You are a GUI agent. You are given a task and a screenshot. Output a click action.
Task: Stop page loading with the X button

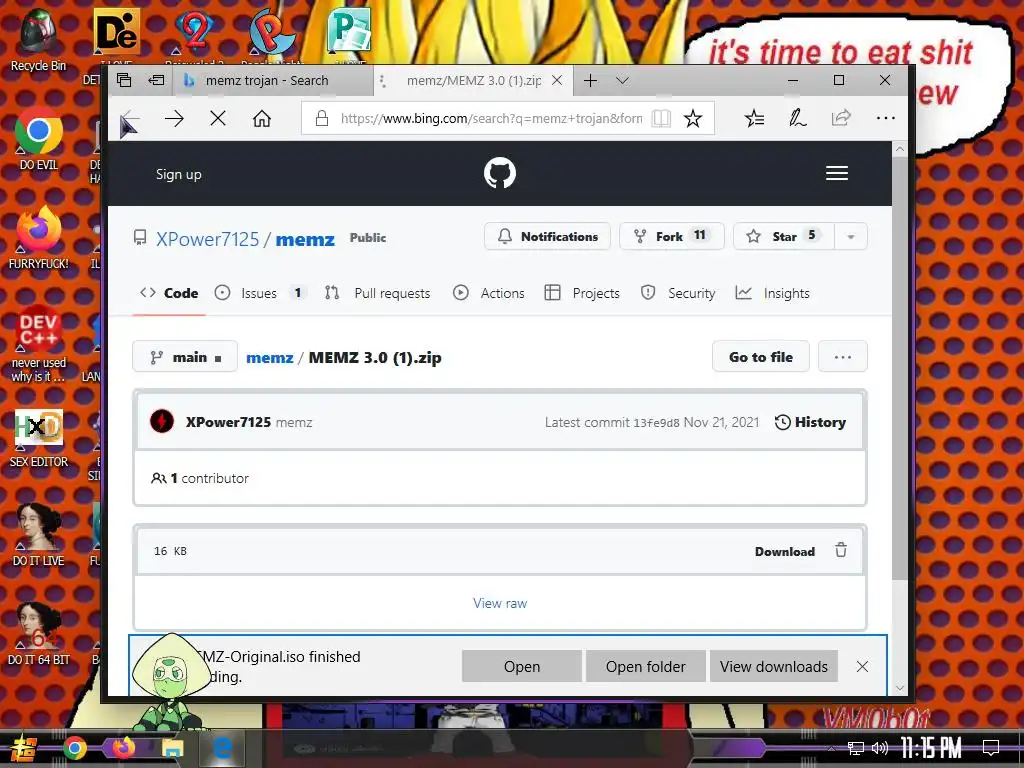point(218,118)
